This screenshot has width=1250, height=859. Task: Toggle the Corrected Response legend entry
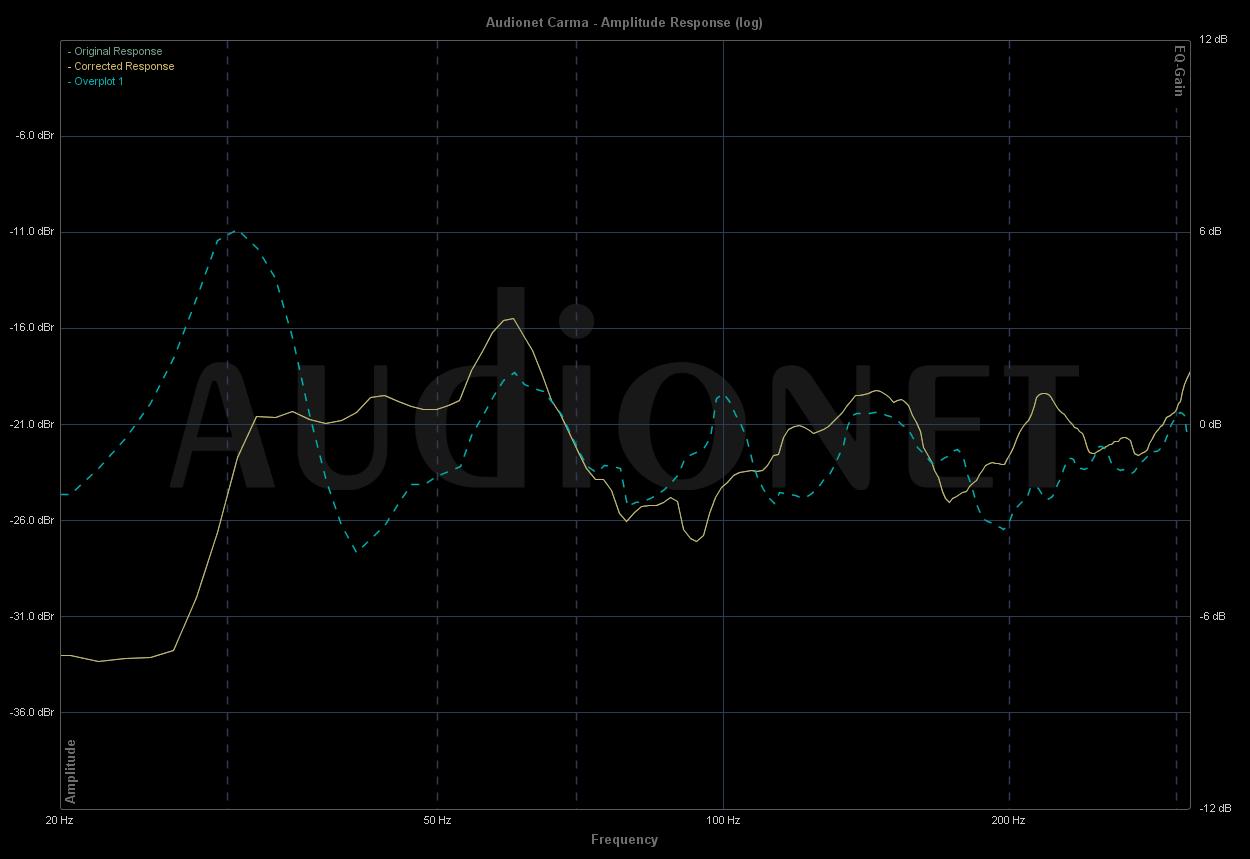pos(123,66)
